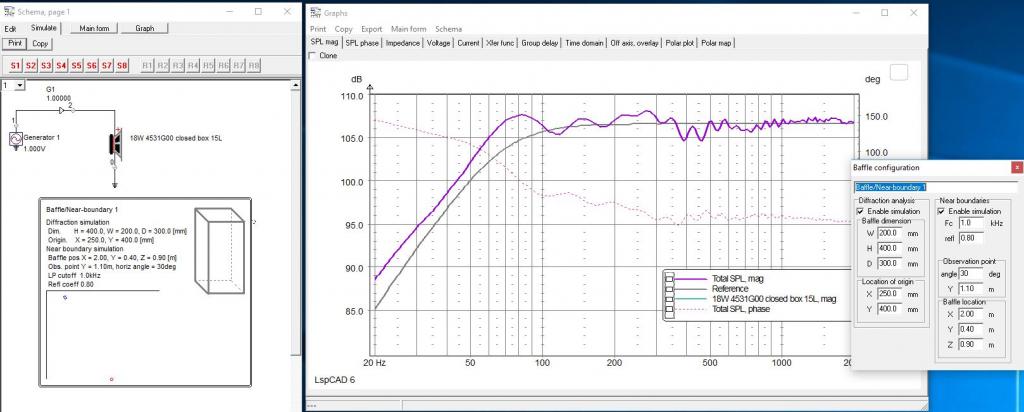
Task: Click the baffle H dimension field
Action: click(888, 248)
